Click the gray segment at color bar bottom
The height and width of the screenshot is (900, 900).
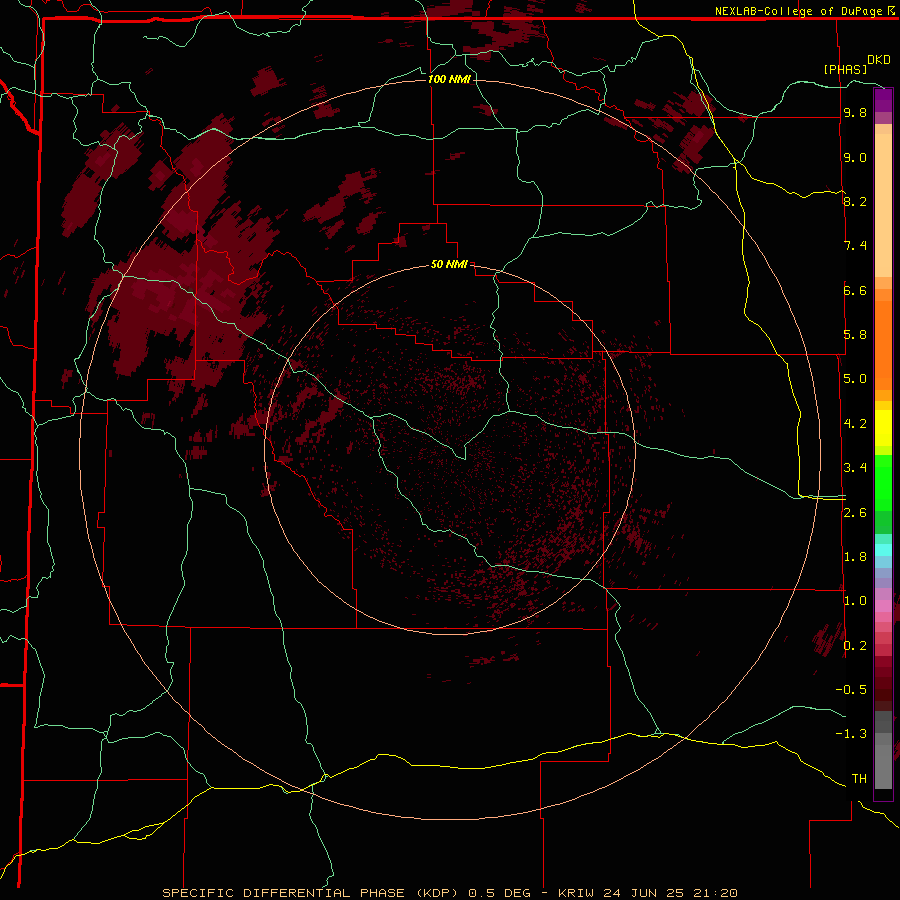883,763
